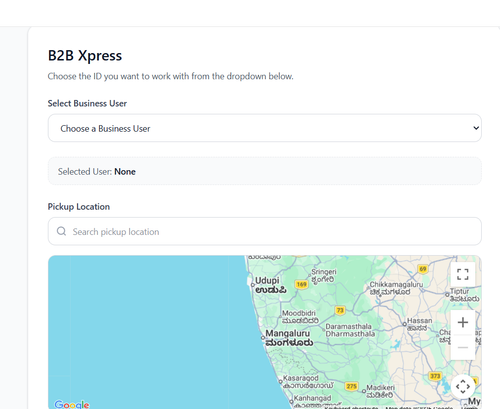Click highway 275 shield marker
The image size is (500, 409).
coord(351,386)
